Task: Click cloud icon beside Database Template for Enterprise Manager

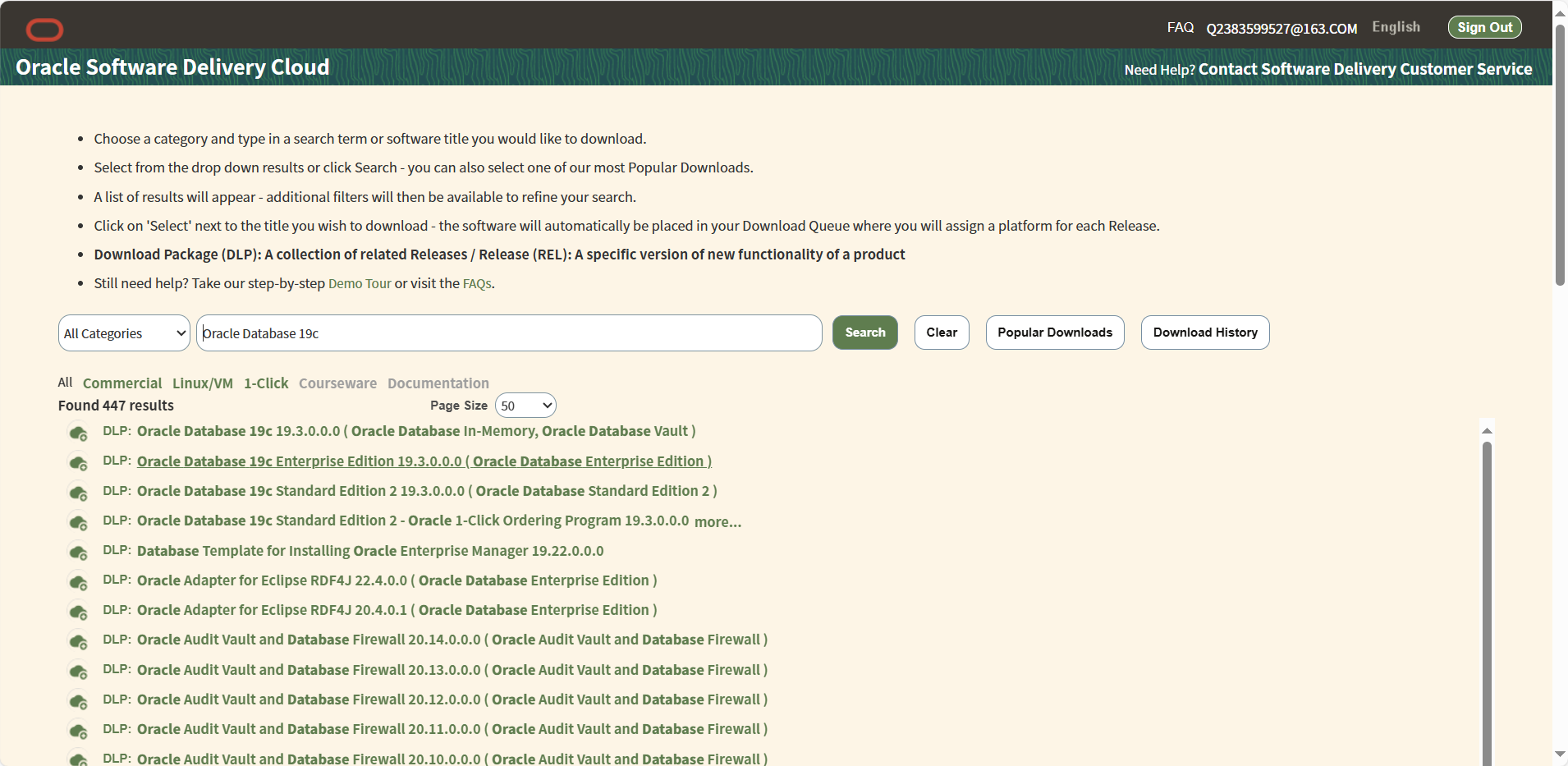Action: [x=78, y=552]
